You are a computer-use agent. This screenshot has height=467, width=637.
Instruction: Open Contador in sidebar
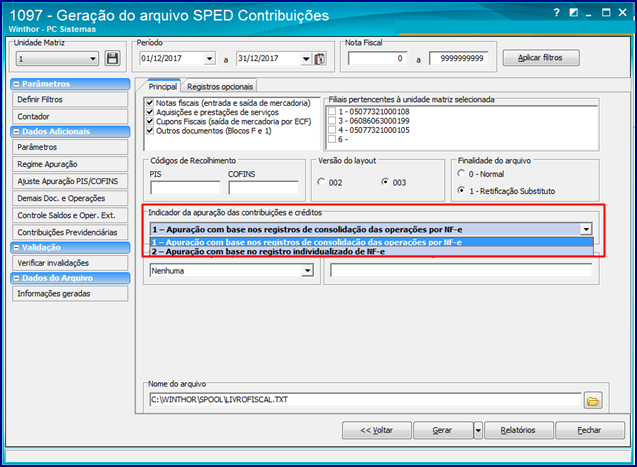(70, 117)
